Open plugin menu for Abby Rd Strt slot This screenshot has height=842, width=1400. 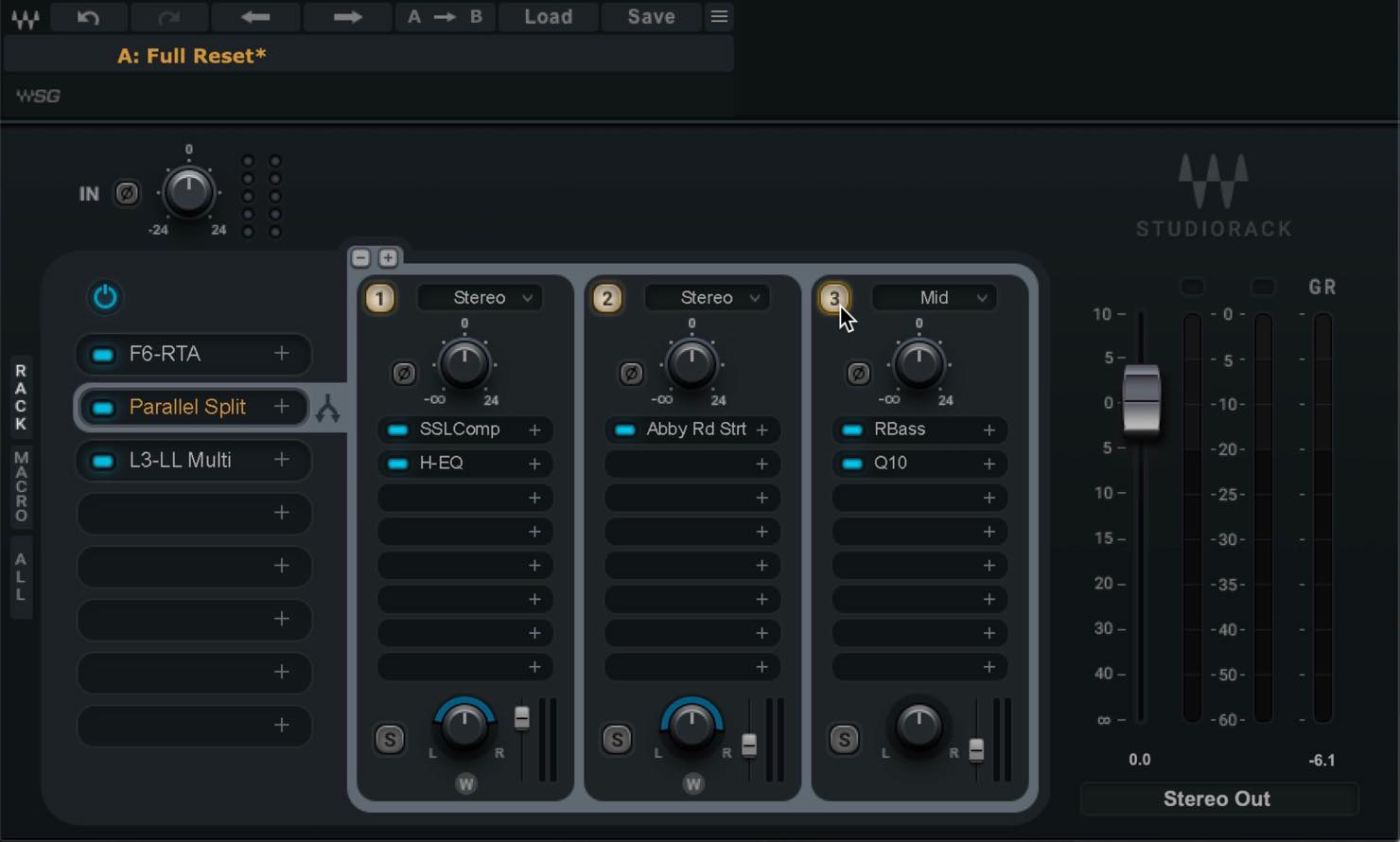[761, 430]
